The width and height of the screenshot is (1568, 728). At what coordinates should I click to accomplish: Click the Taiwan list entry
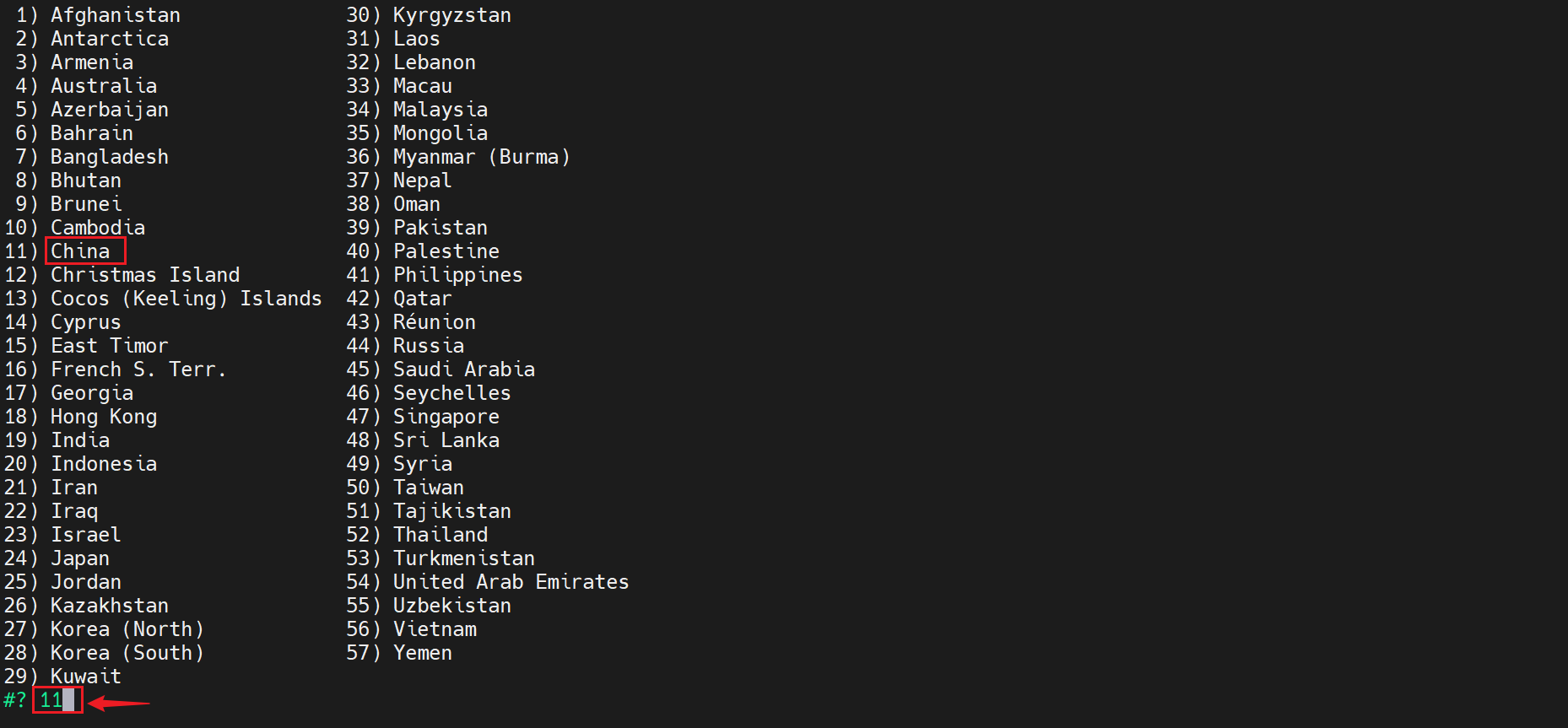[x=428, y=488]
